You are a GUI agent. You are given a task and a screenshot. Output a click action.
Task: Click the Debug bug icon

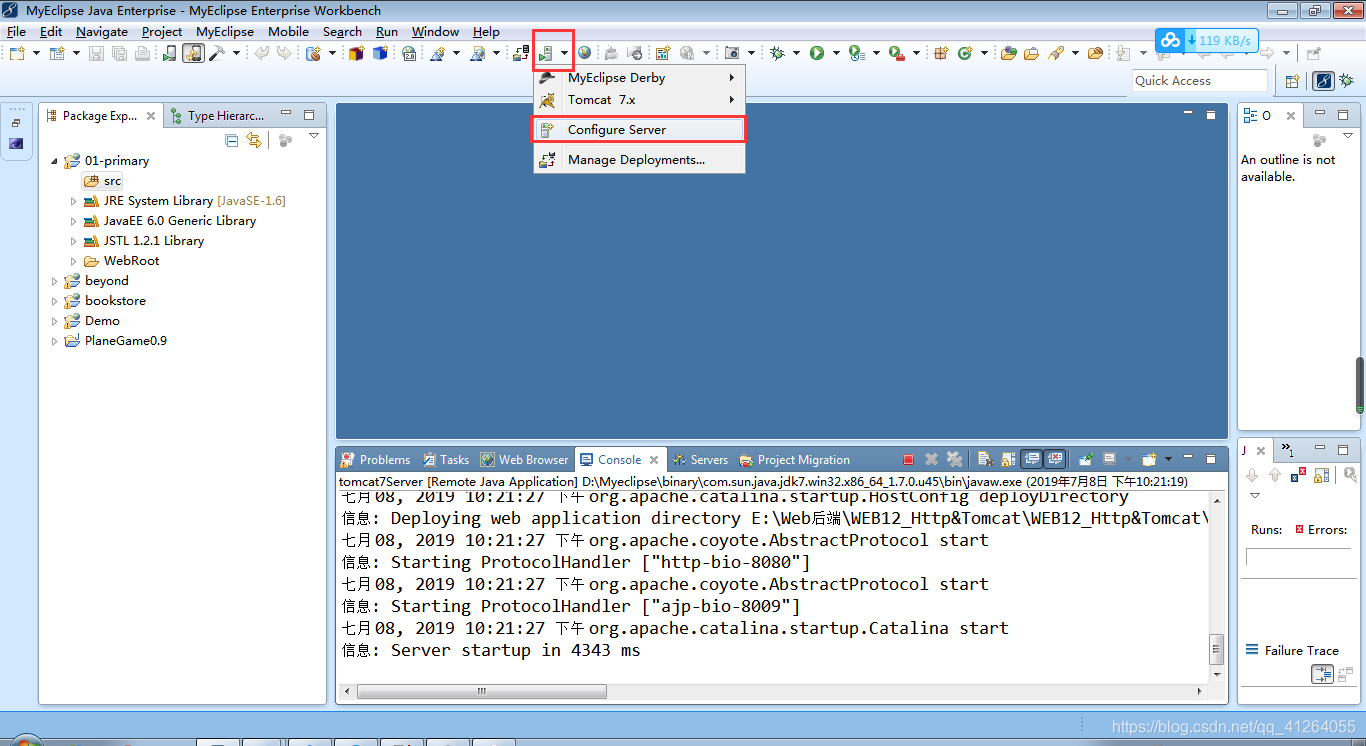click(777, 53)
